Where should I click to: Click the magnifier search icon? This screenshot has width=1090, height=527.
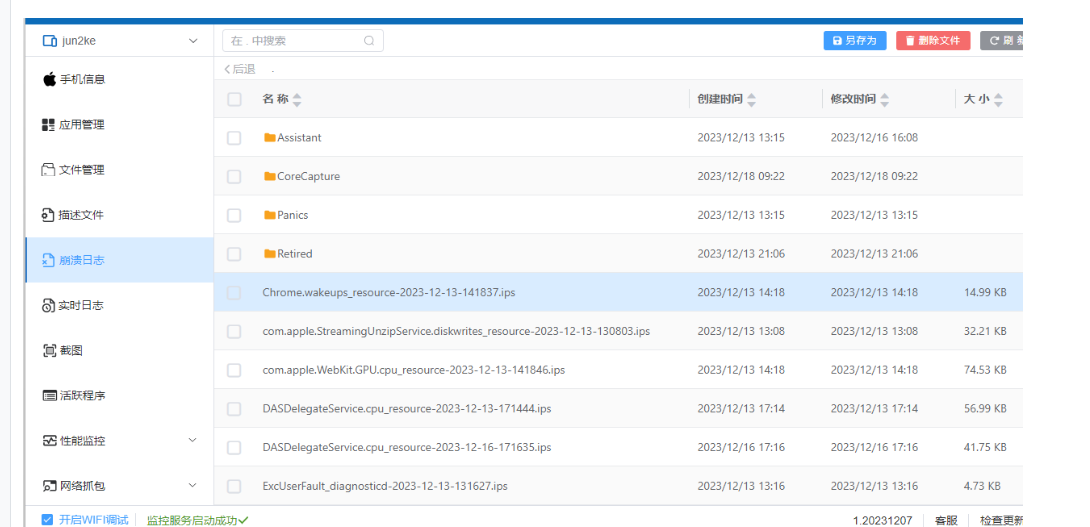pyautogui.click(x=369, y=40)
